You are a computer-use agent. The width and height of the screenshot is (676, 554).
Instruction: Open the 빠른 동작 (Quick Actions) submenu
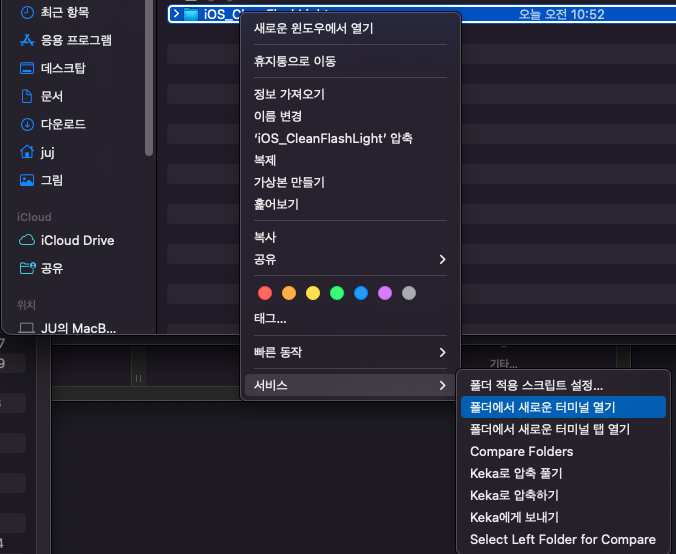click(x=350, y=353)
